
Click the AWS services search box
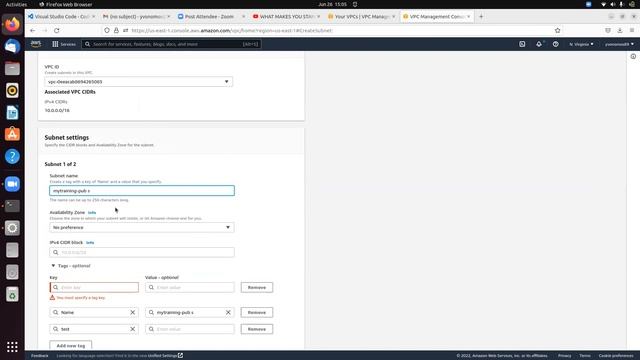(x=171, y=44)
